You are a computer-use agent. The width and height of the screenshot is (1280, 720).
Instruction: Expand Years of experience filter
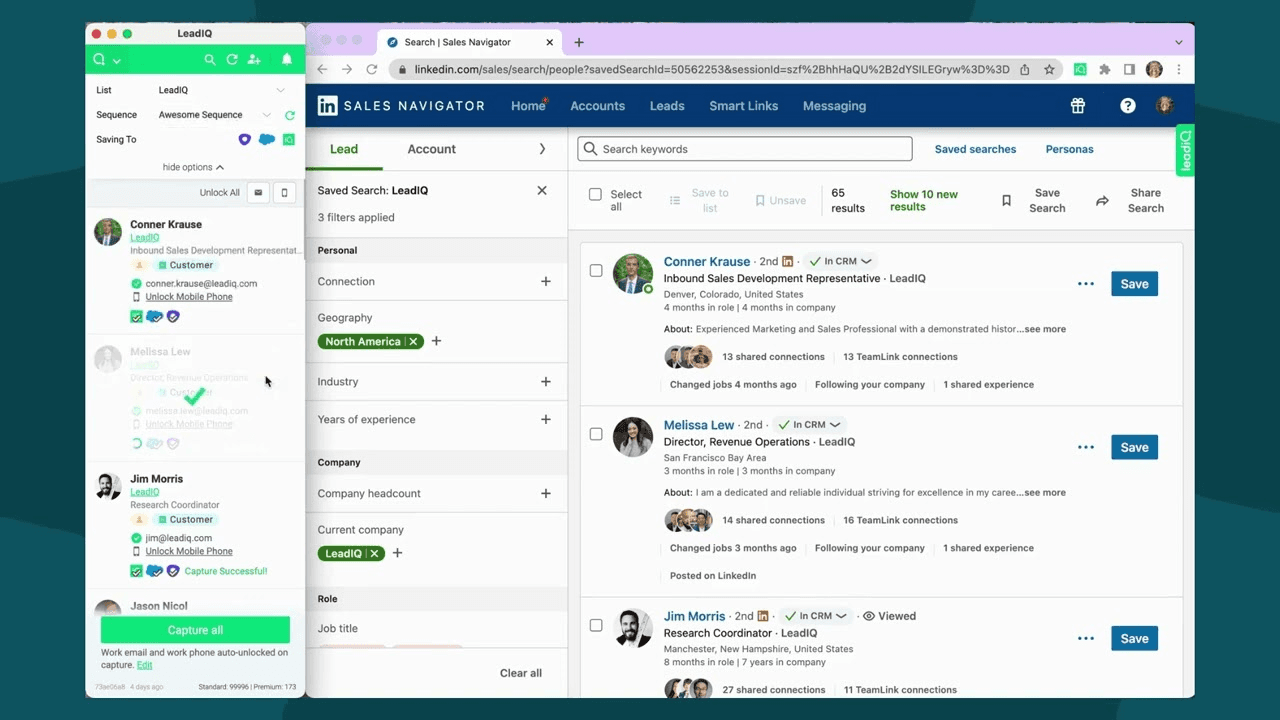546,420
